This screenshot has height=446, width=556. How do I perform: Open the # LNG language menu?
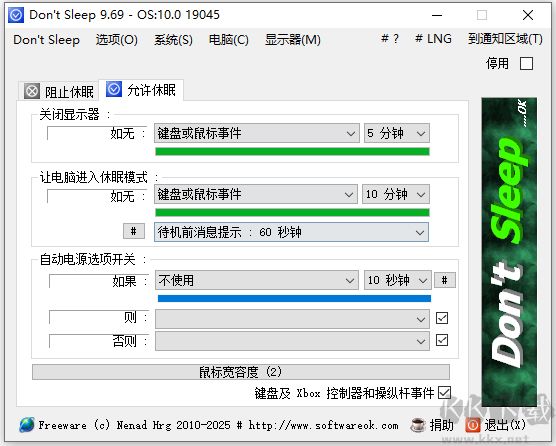point(433,39)
